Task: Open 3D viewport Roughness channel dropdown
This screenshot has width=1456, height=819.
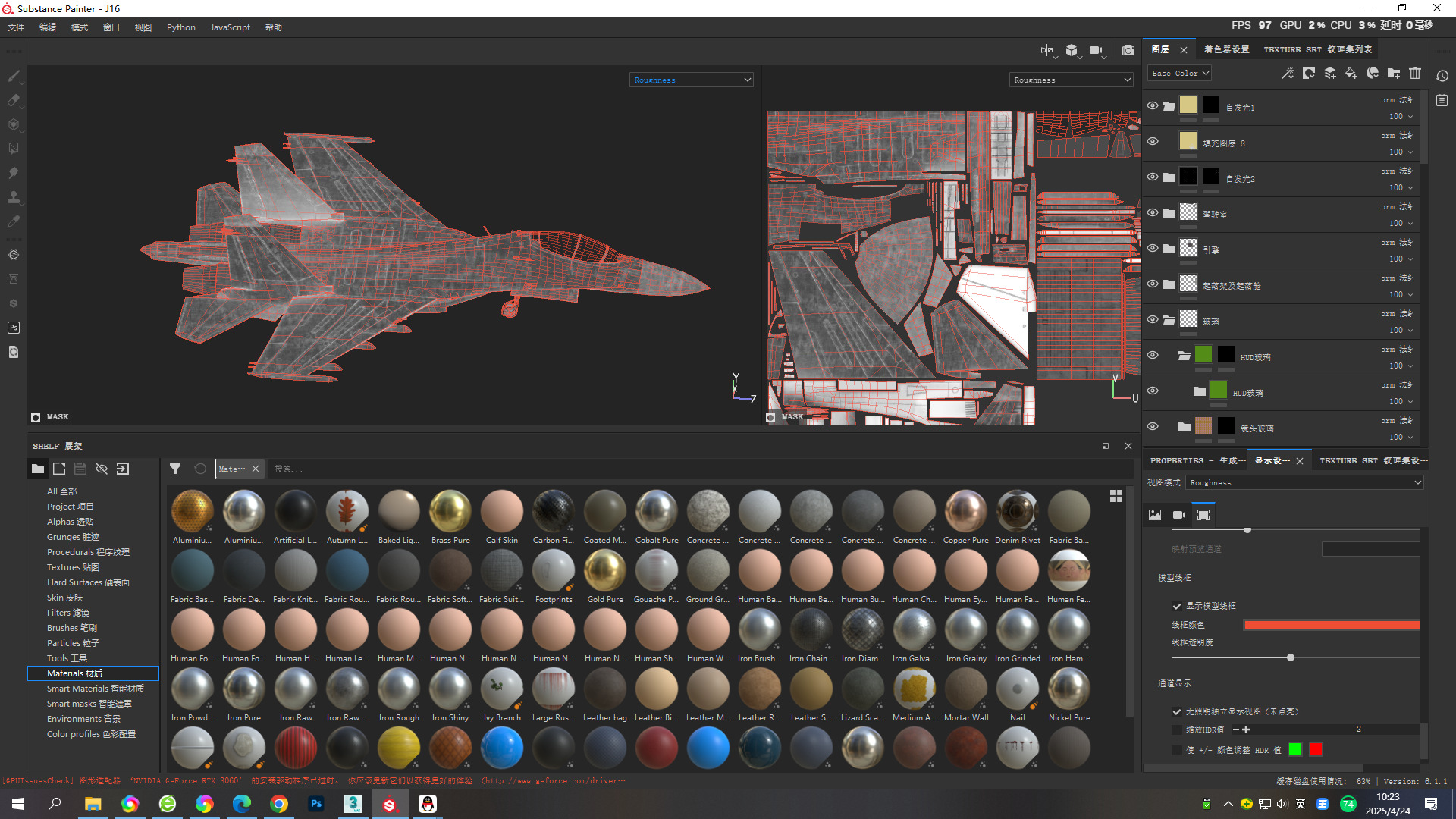Action: (691, 80)
